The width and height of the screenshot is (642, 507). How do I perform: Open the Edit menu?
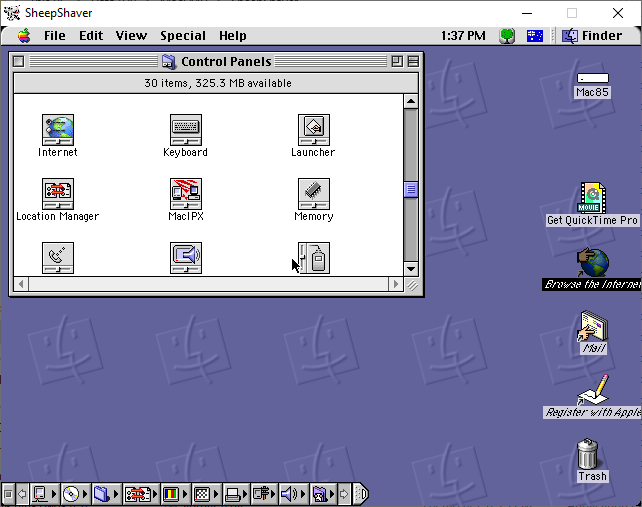[91, 36]
